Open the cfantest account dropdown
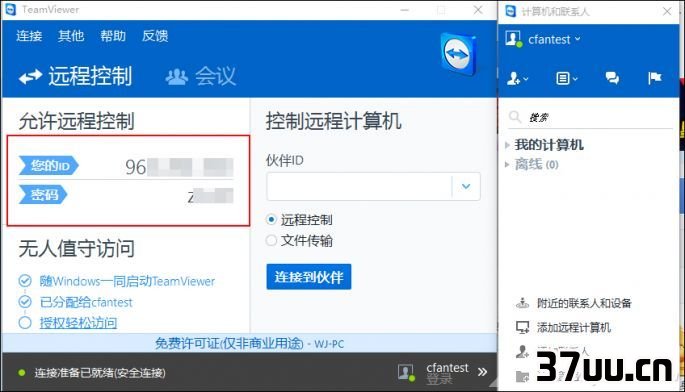This screenshot has height=392, width=685. click(554, 39)
